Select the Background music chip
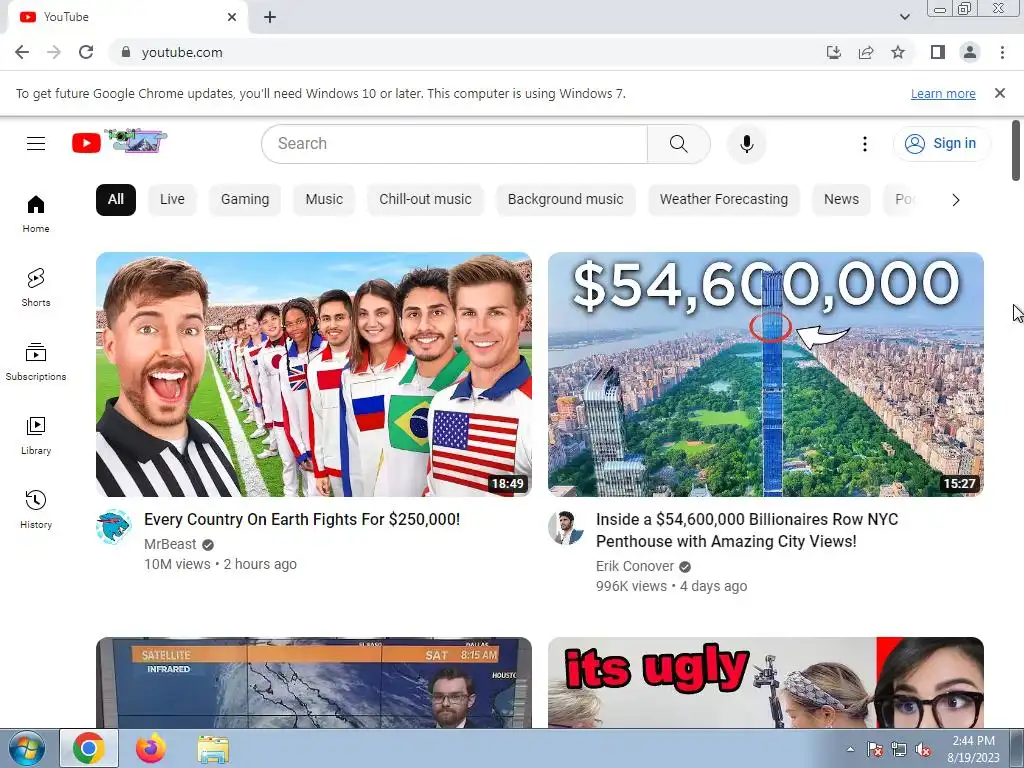 tap(566, 200)
